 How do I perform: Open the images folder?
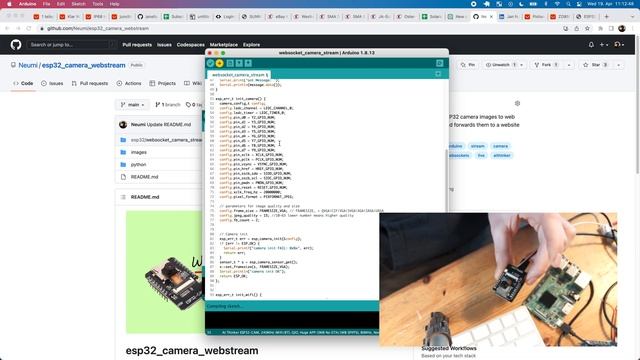pos(139,152)
